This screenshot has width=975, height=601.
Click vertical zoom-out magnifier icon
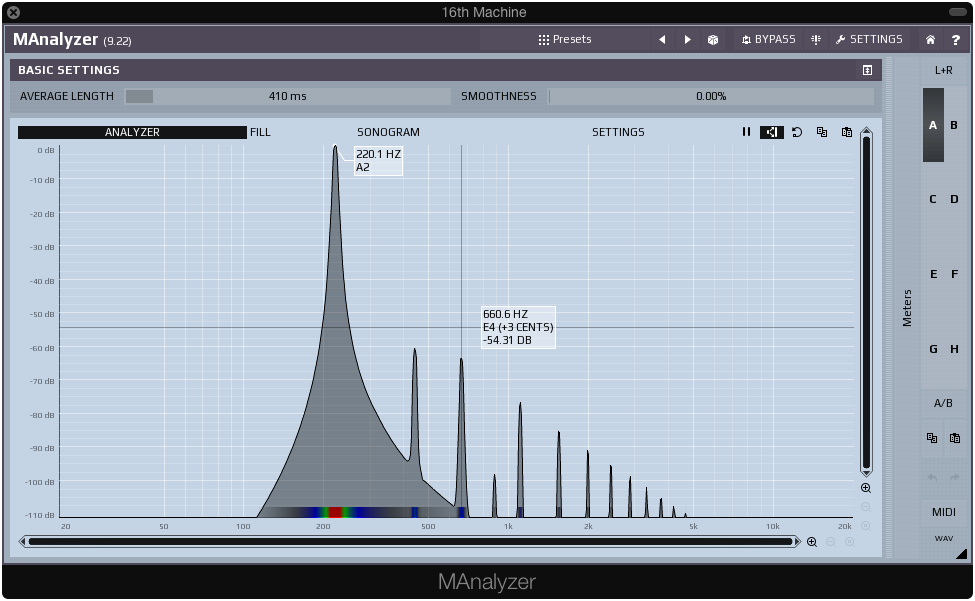pyautogui.click(x=866, y=507)
